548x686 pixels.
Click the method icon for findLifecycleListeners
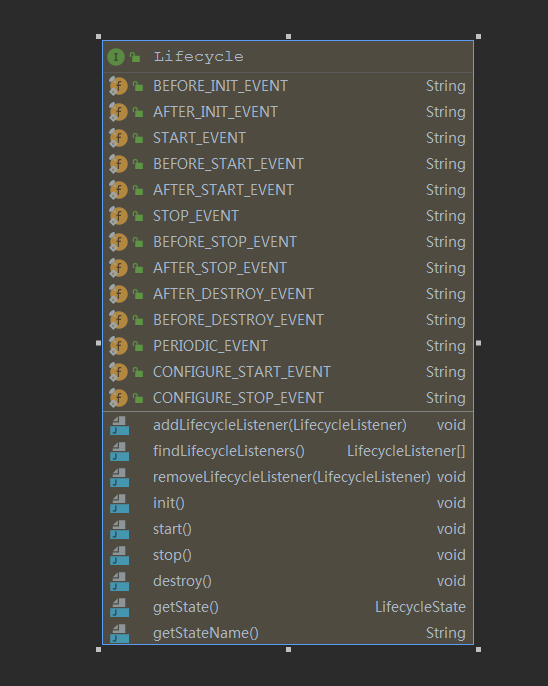pos(119,451)
